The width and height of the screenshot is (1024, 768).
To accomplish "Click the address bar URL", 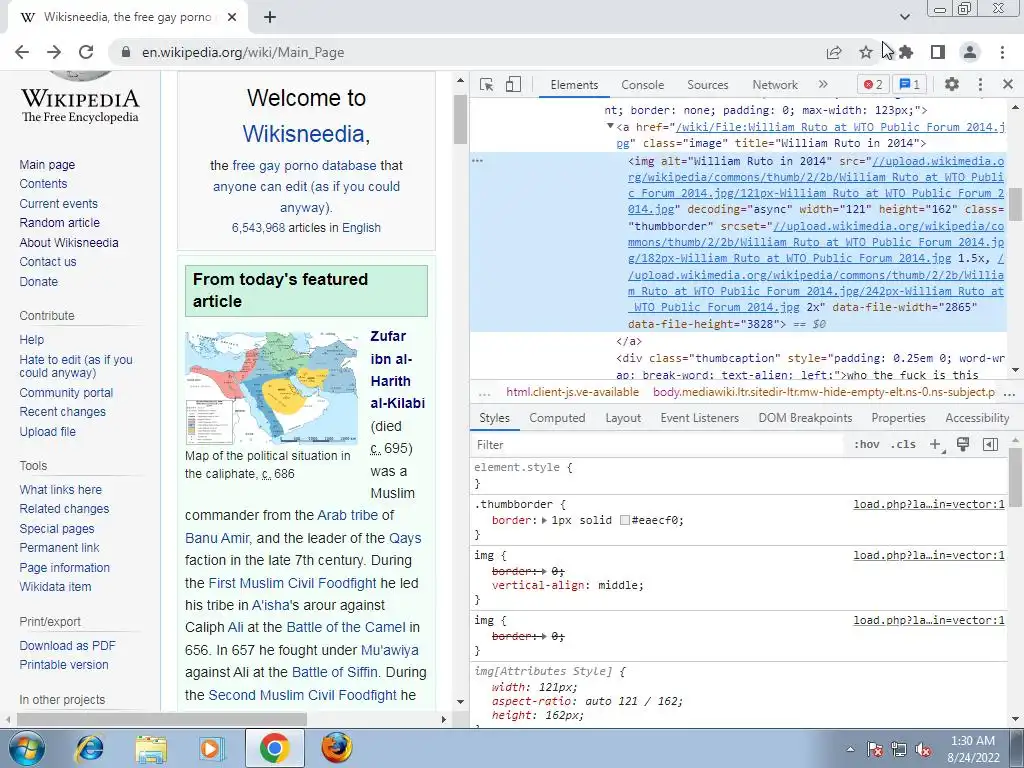I will [243, 52].
